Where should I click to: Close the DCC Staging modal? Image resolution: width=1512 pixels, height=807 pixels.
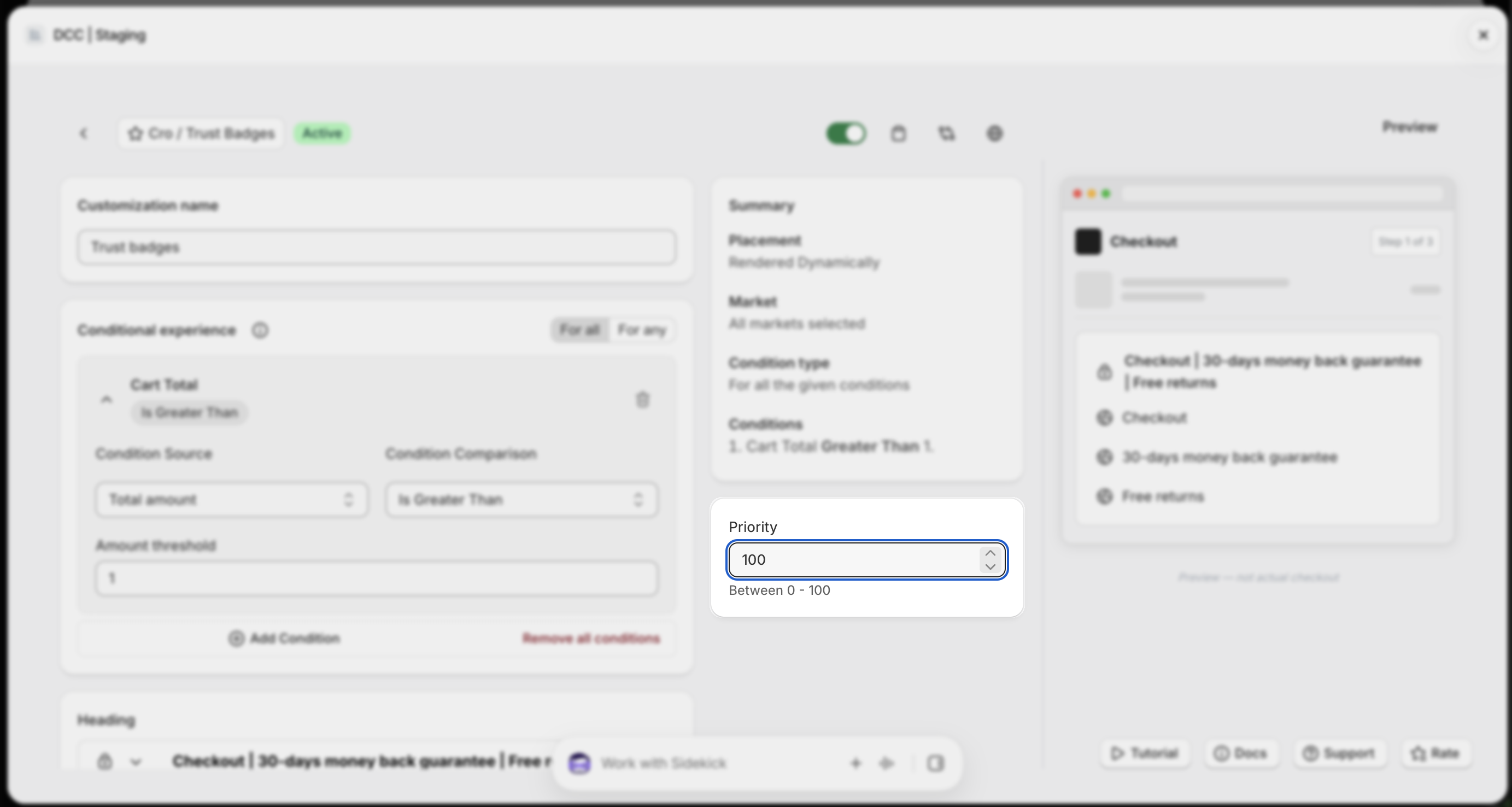(1483, 35)
